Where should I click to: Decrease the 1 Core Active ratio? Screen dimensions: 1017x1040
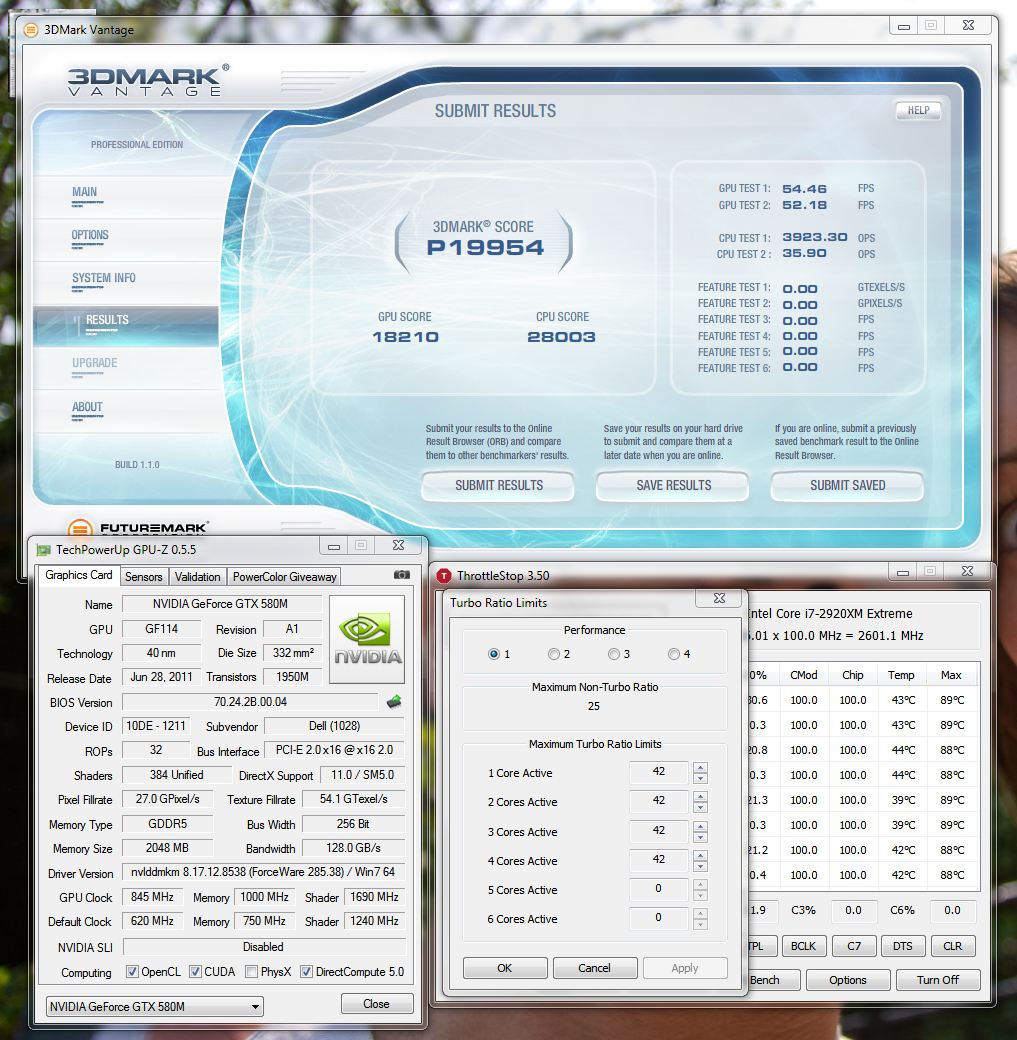pyautogui.click(x=700, y=778)
